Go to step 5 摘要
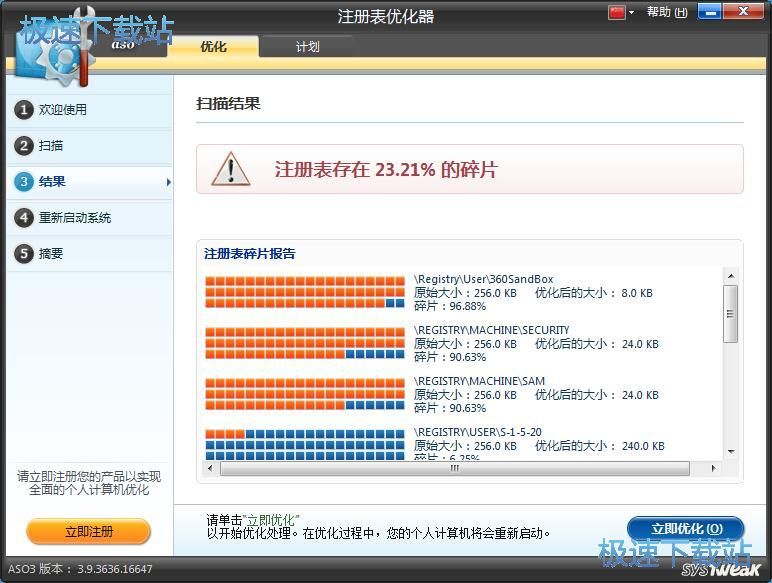772x583 pixels. [89, 254]
